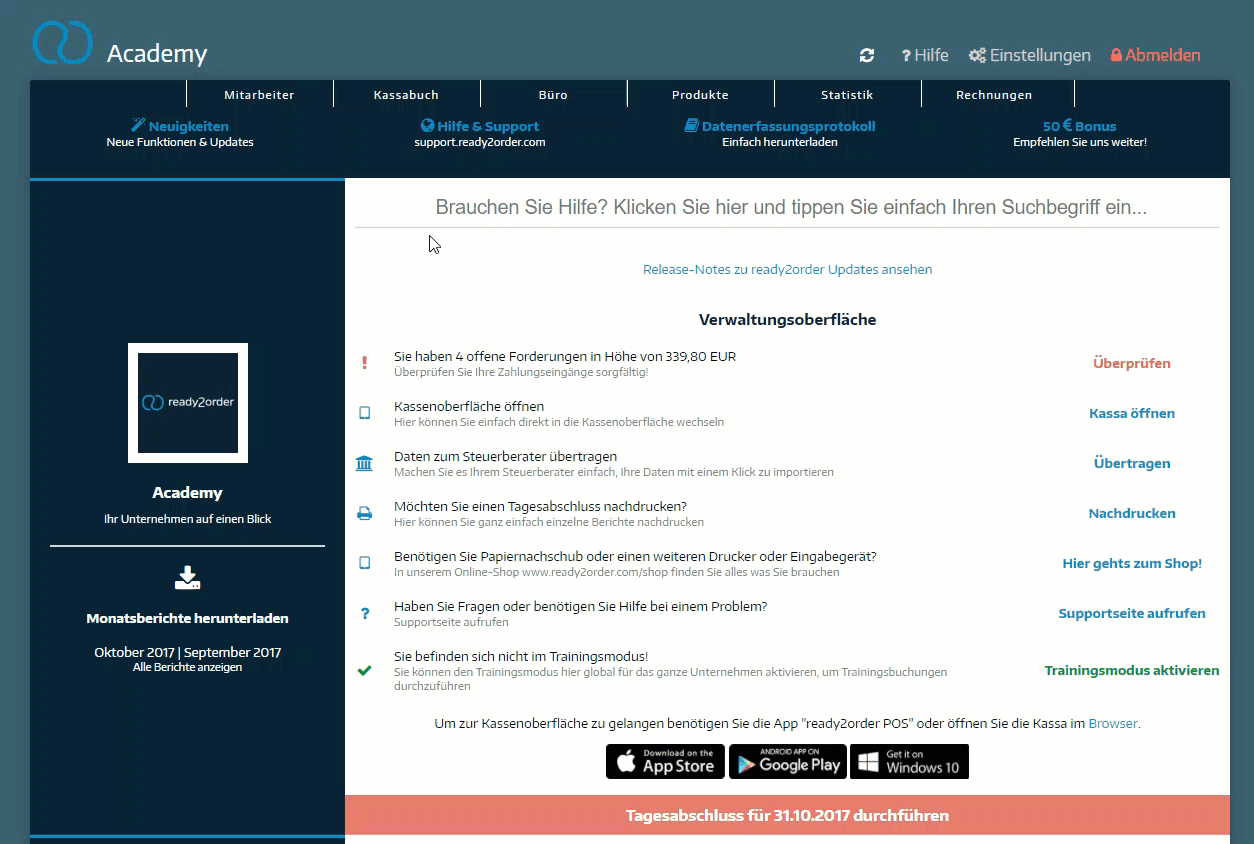Click the Windows 10 badge
1254x844 pixels.
click(x=910, y=761)
